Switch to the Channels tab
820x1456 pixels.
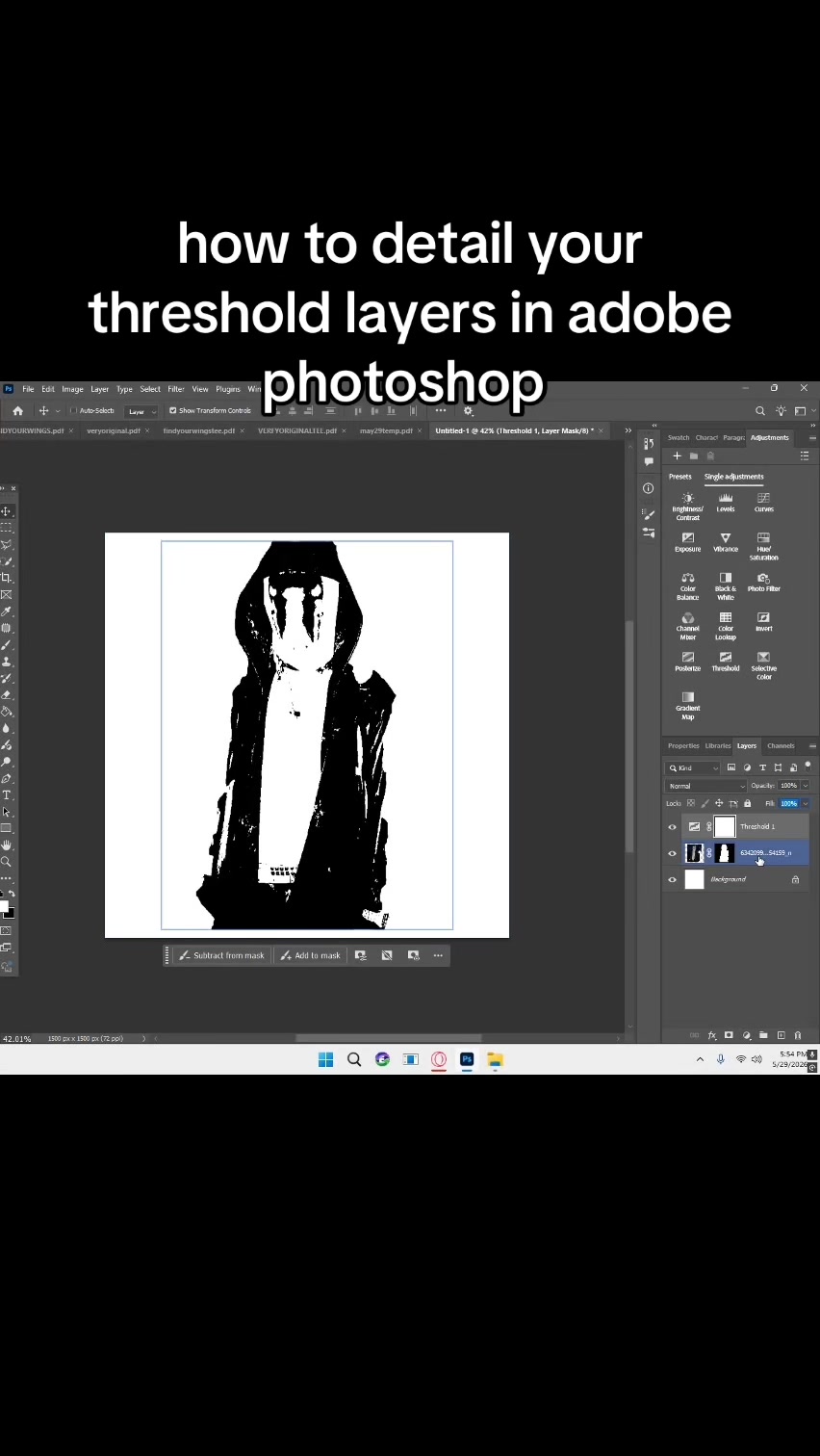coord(781,745)
